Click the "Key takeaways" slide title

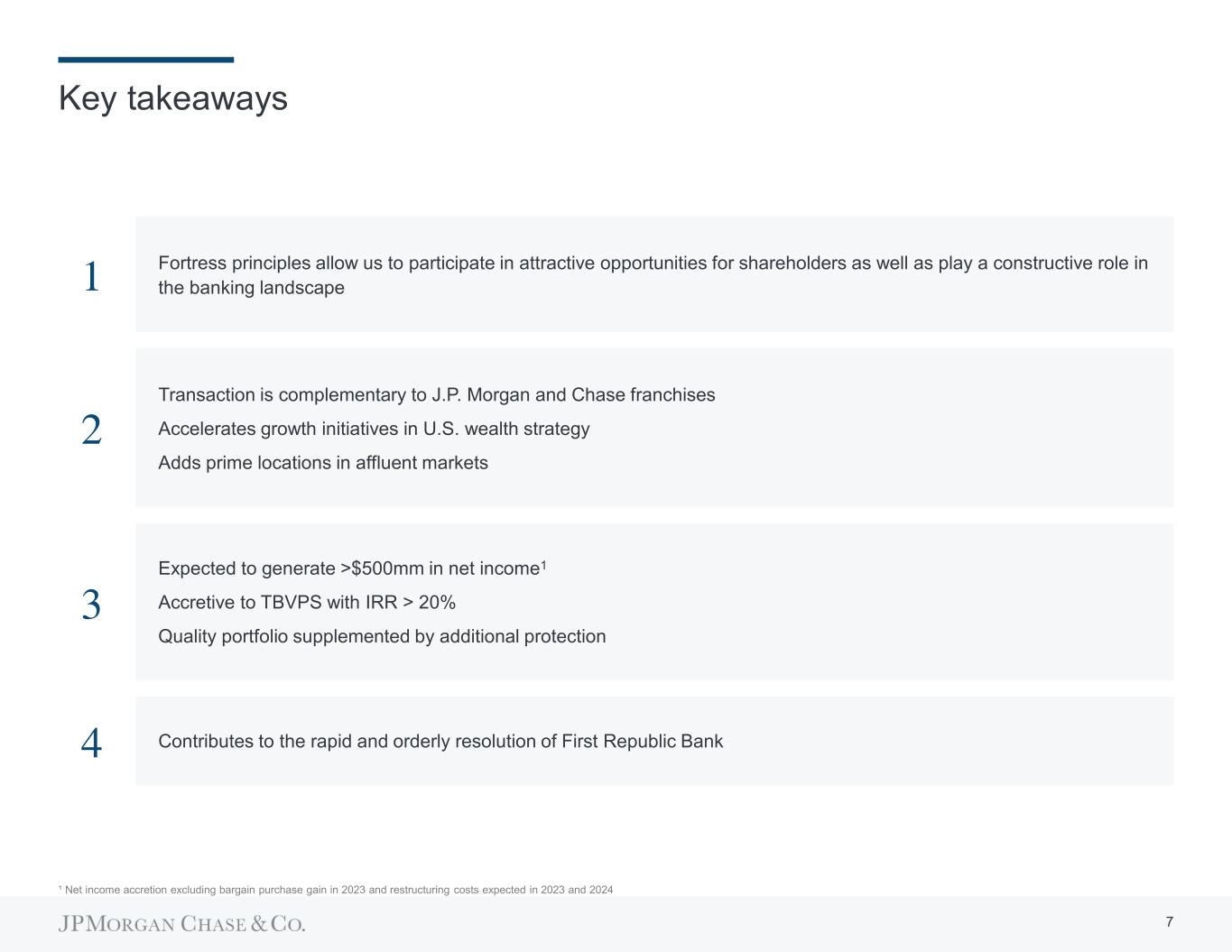coord(172,98)
